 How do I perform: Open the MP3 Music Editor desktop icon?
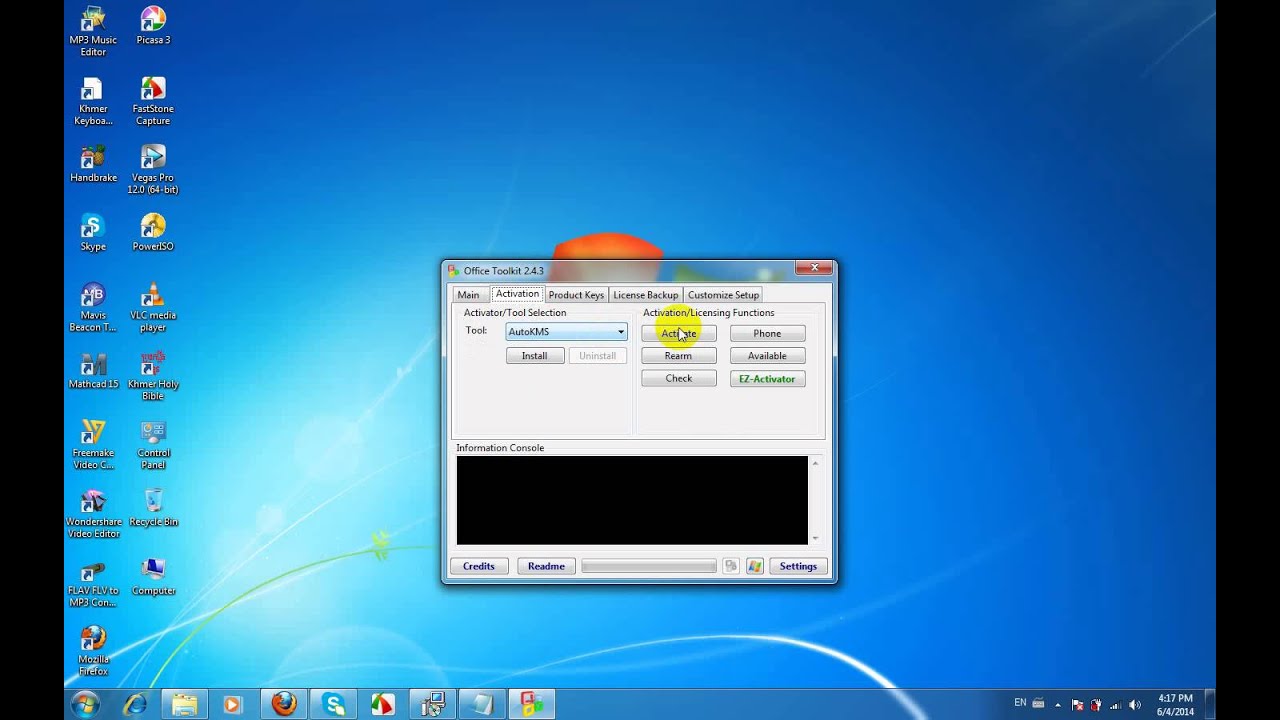[x=93, y=31]
